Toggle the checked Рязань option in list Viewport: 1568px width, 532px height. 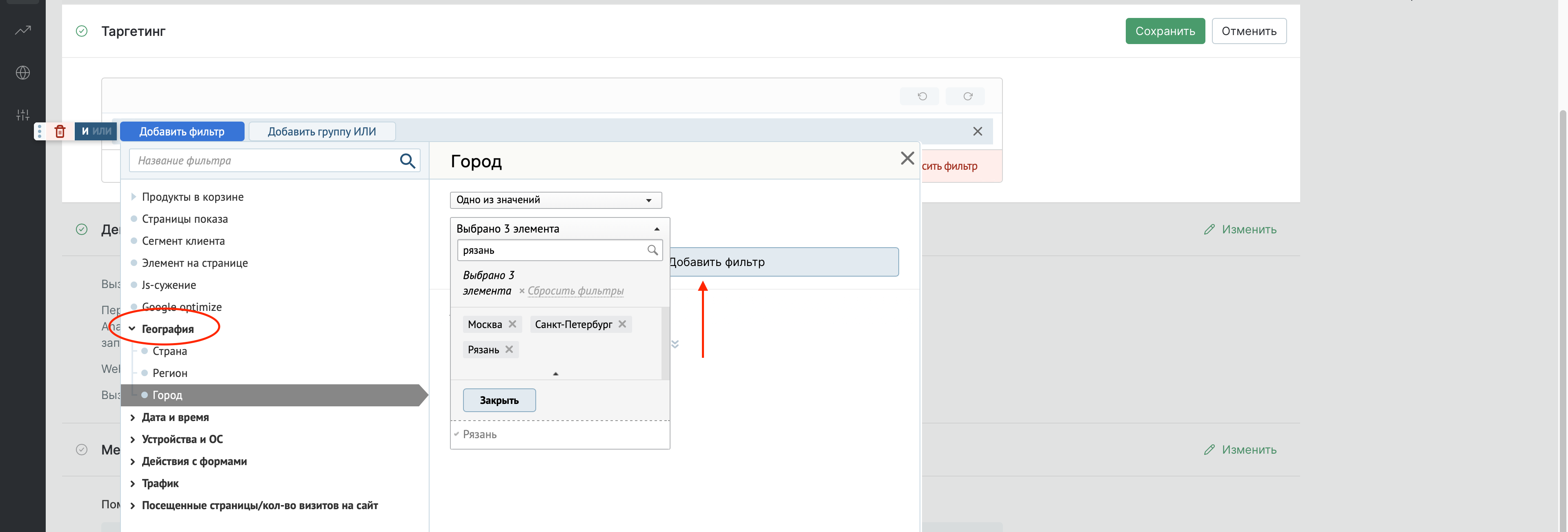point(479,434)
